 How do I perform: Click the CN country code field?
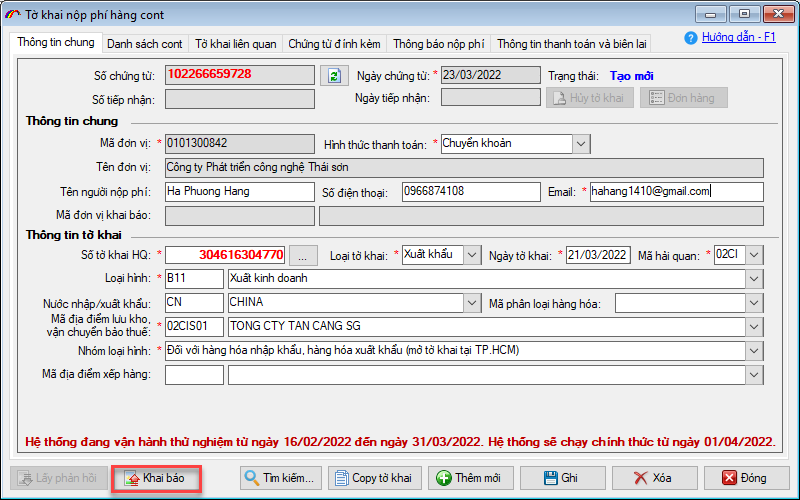(x=194, y=303)
